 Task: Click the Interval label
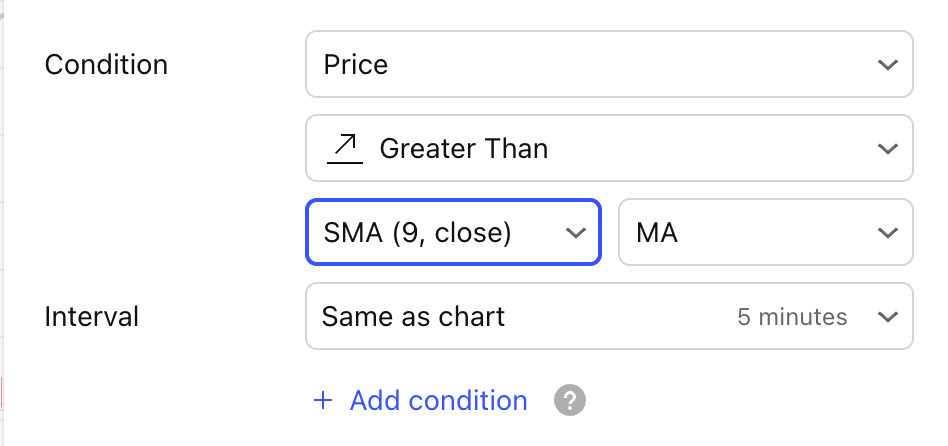[x=92, y=317]
